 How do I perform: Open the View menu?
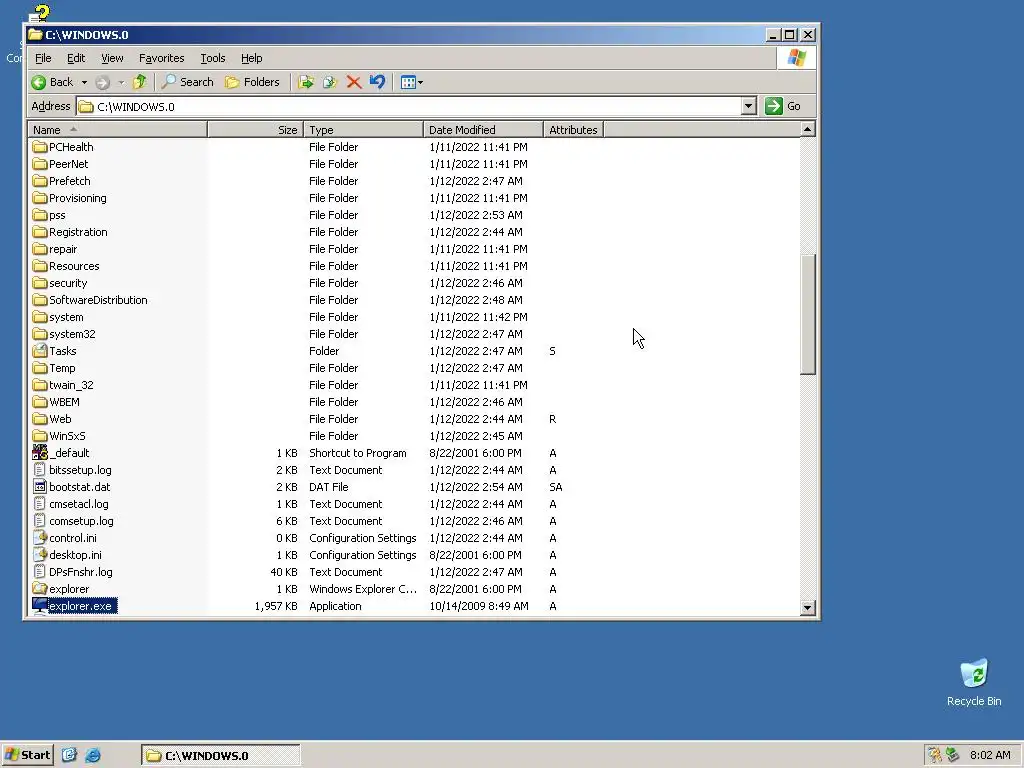click(112, 58)
